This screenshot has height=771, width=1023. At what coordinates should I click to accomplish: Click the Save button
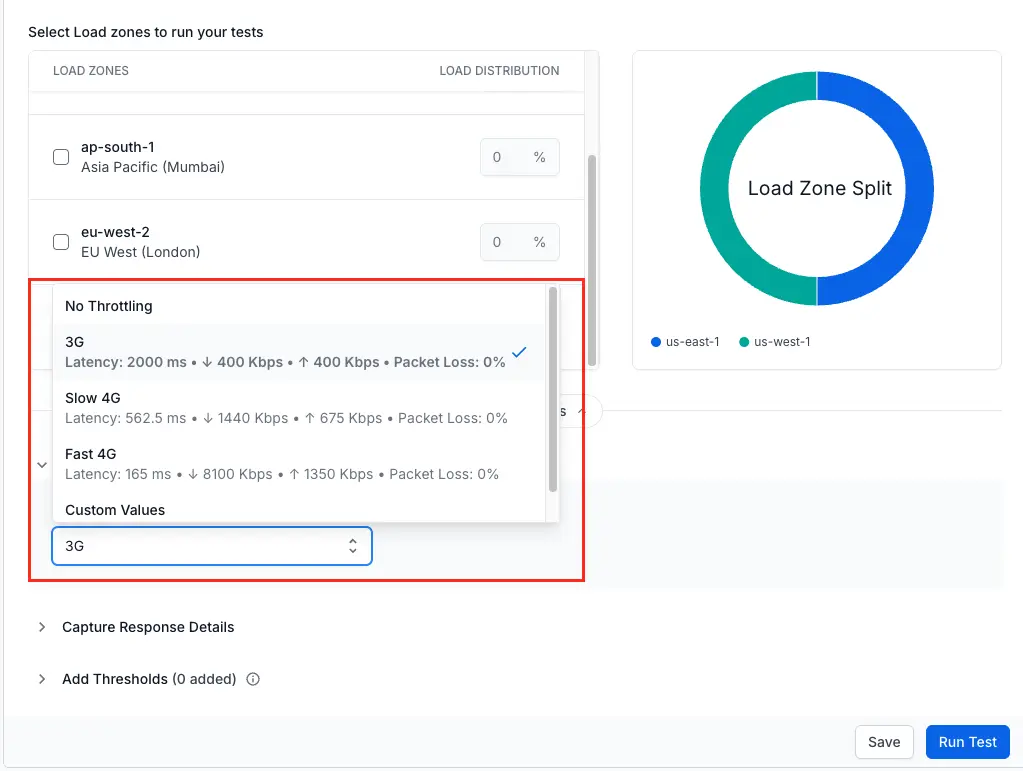[x=884, y=742]
